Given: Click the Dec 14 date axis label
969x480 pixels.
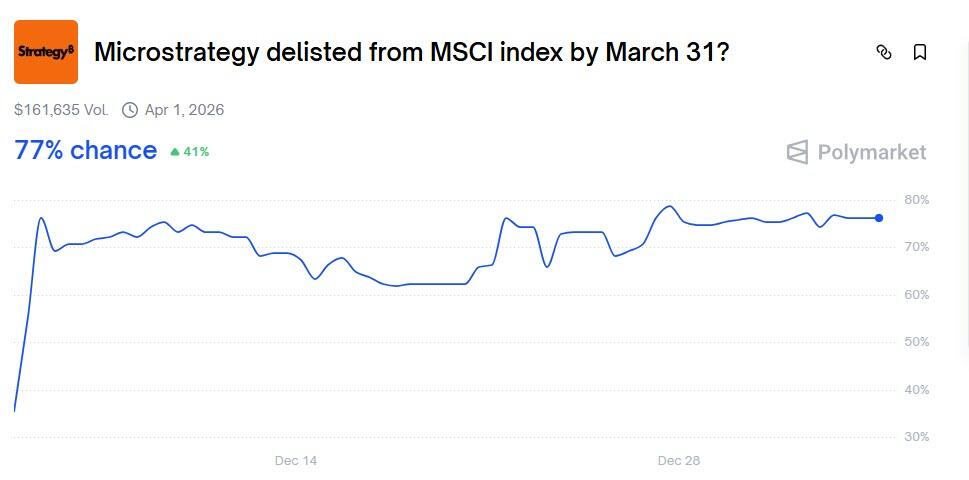Looking at the screenshot, I should point(296,460).
